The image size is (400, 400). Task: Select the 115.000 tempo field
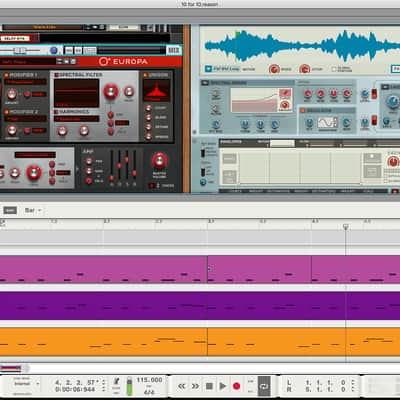click(x=149, y=380)
